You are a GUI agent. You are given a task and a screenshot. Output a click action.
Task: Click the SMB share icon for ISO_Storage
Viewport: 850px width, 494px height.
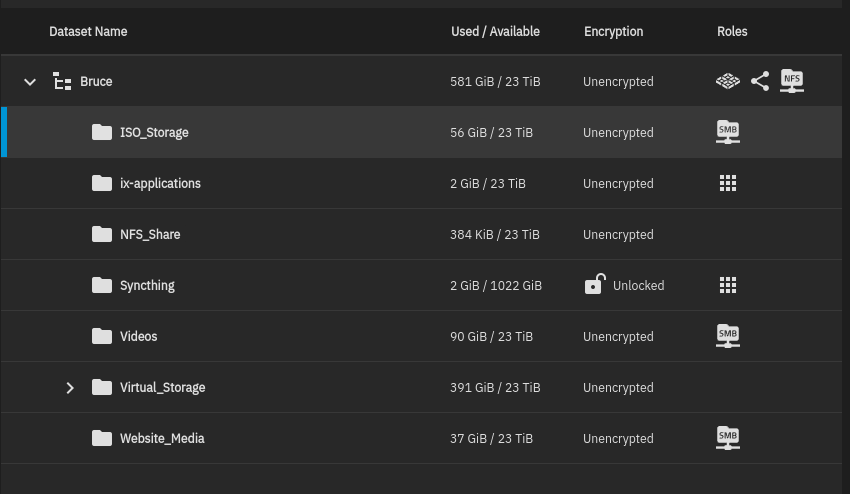point(727,132)
